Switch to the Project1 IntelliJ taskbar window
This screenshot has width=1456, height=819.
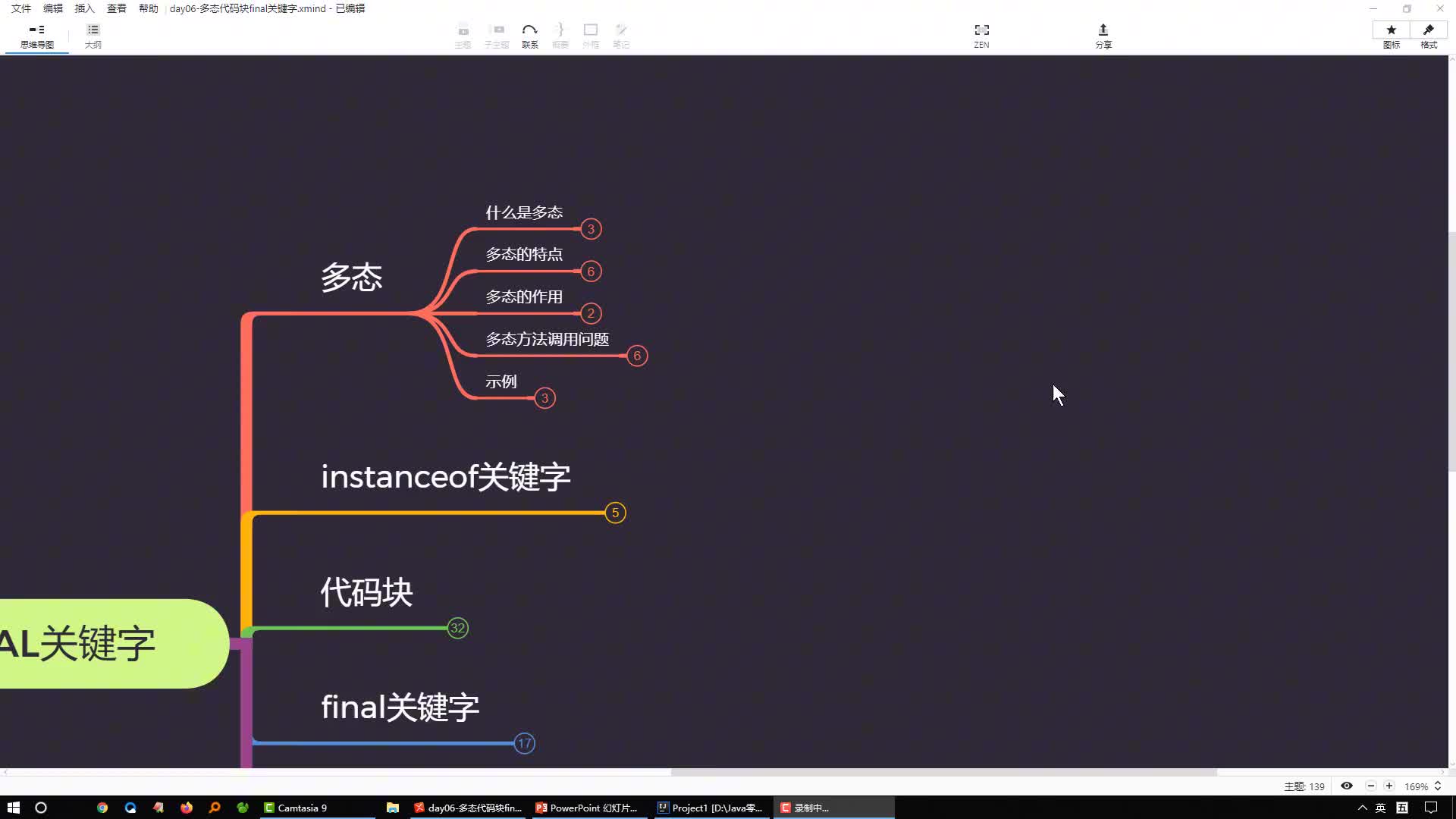[x=711, y=808]
